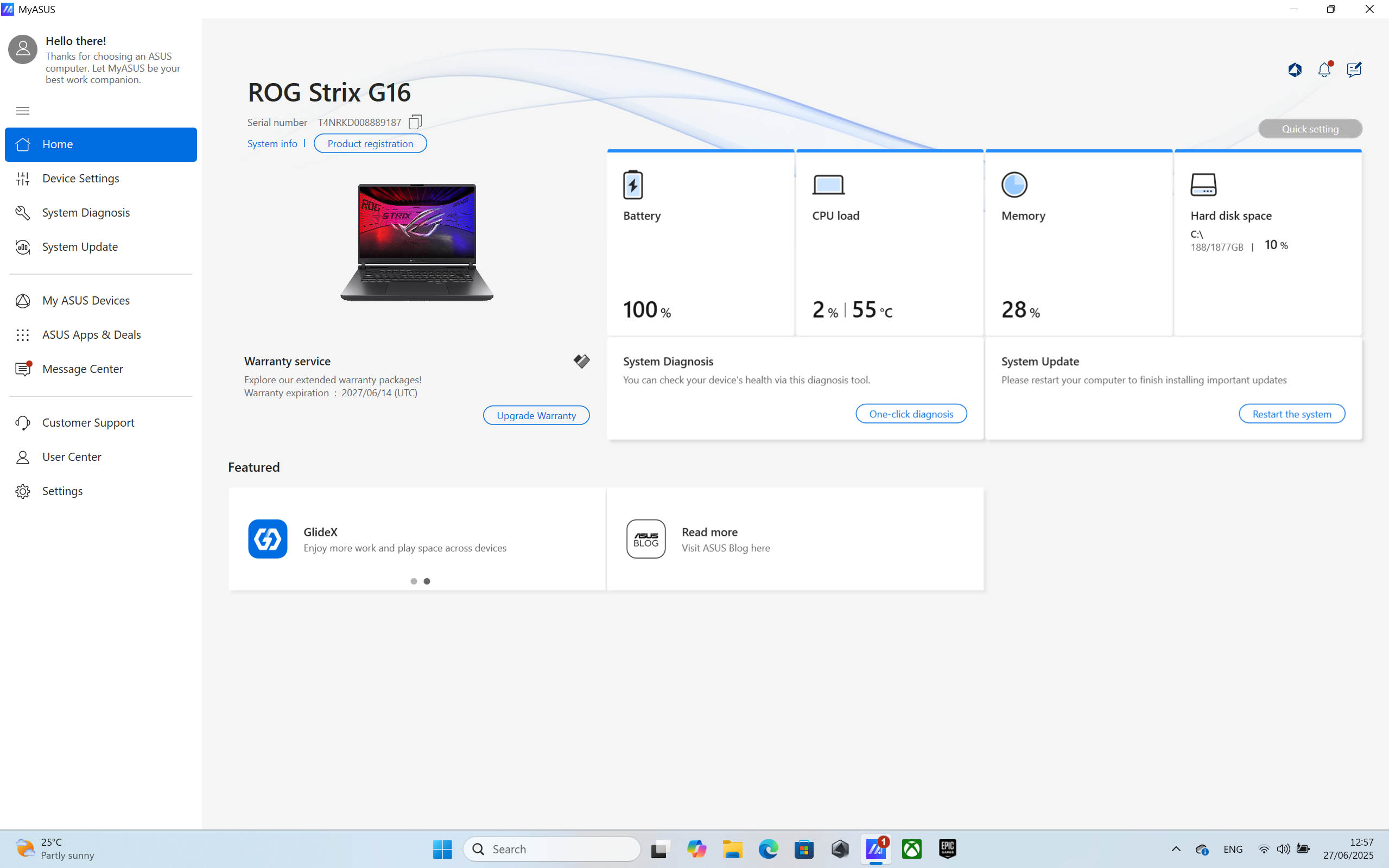Open My ASUS Devices
This screenshot has height=868, width=1389.
click(x=101, y=301)
